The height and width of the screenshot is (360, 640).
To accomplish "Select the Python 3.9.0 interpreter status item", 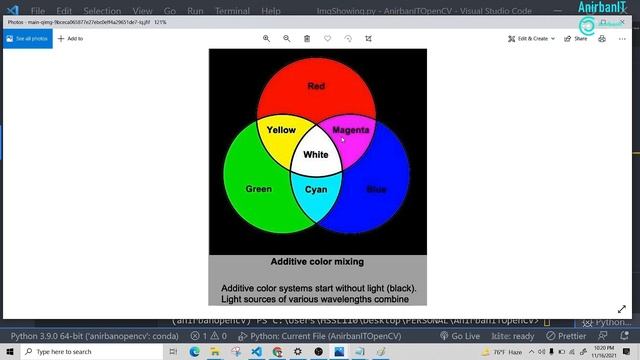I will click(94, 336).
